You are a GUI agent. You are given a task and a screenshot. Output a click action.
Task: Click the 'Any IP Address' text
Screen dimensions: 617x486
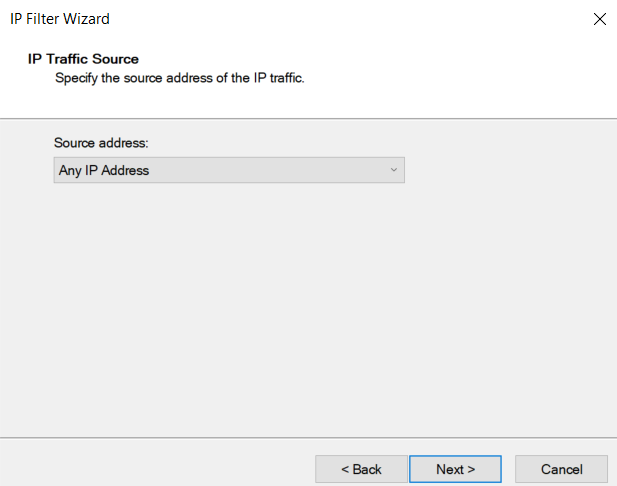104,170
